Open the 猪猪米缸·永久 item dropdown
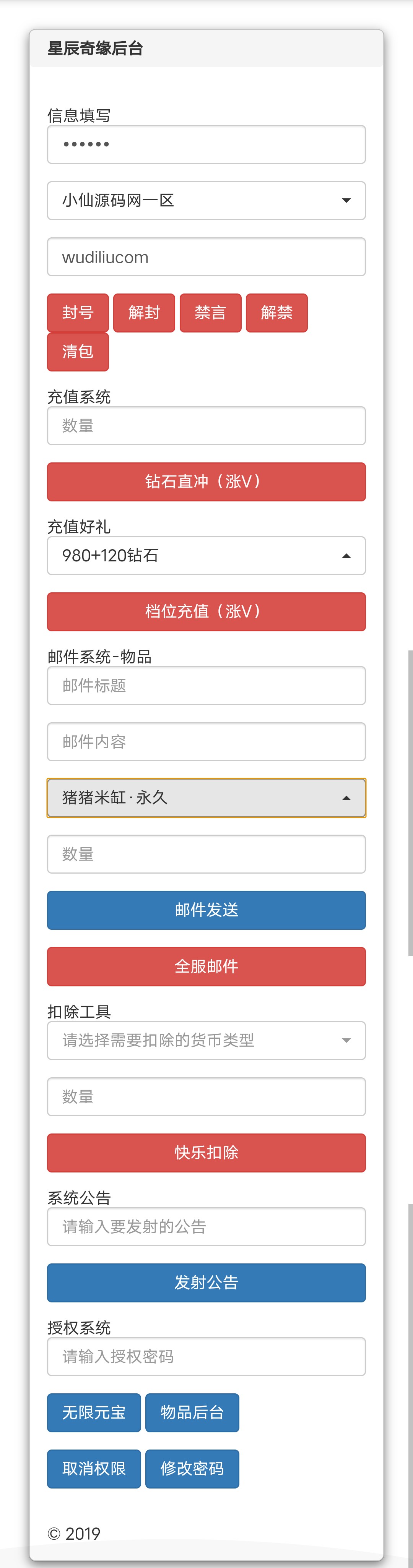Screen dimensions: 413x1568 [x=206, y=798]
